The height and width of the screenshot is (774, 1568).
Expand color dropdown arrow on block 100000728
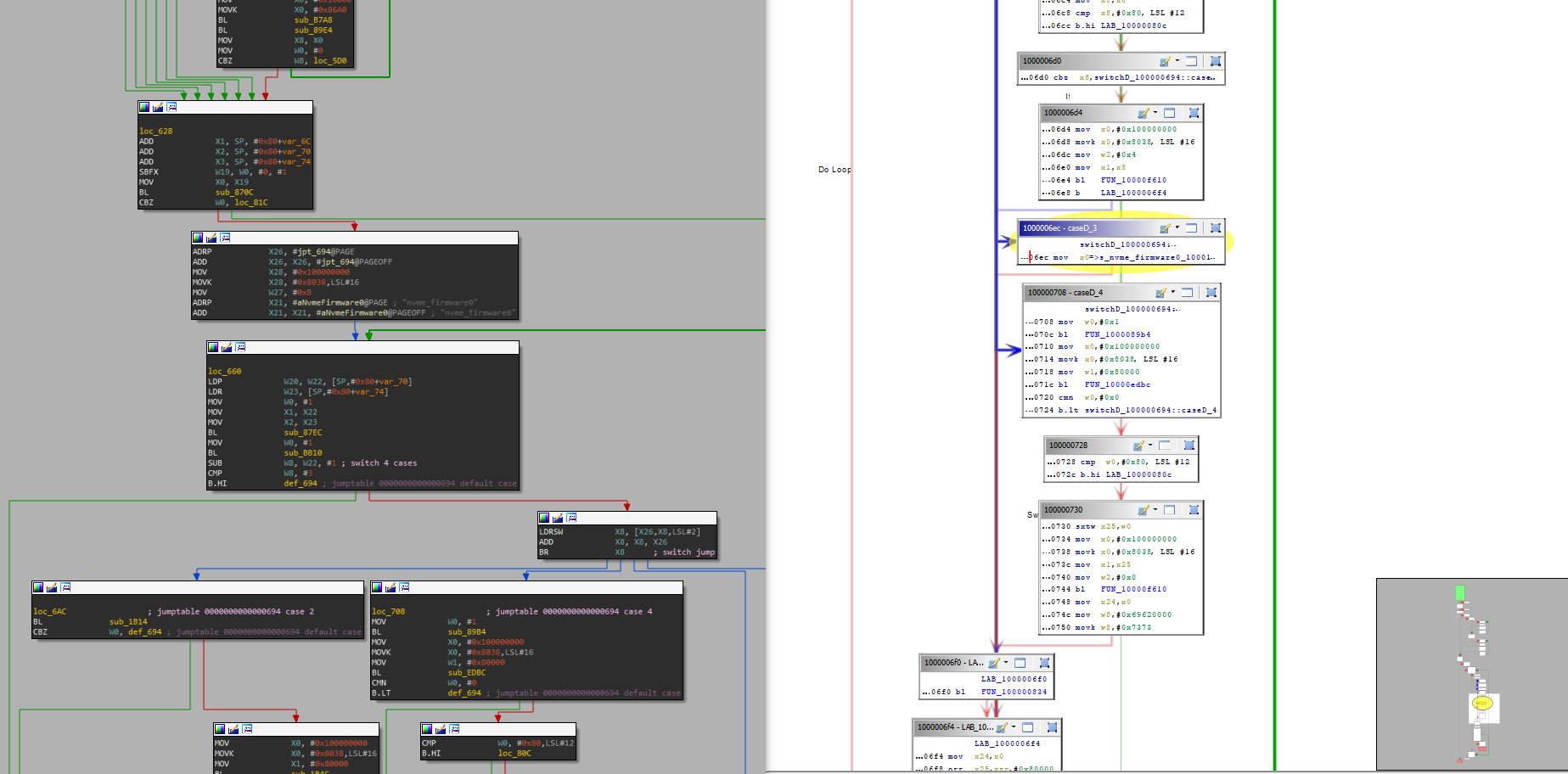pyautogui.click(x=1150, y=446)
